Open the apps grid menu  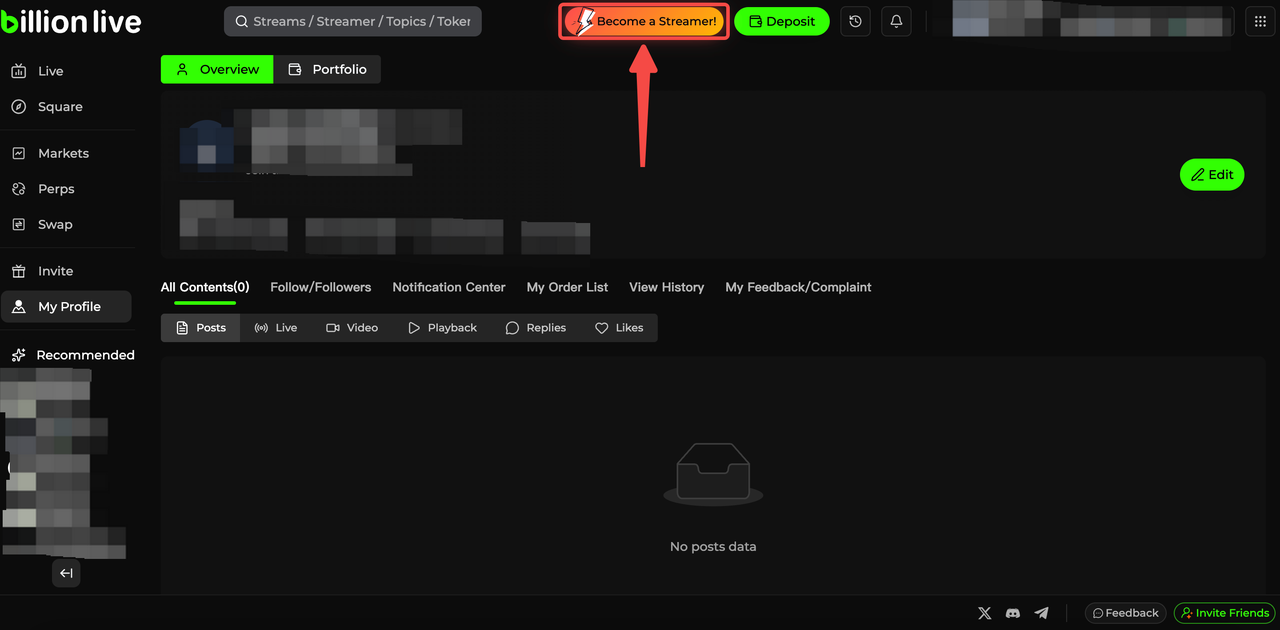[x=1260, y=21]
